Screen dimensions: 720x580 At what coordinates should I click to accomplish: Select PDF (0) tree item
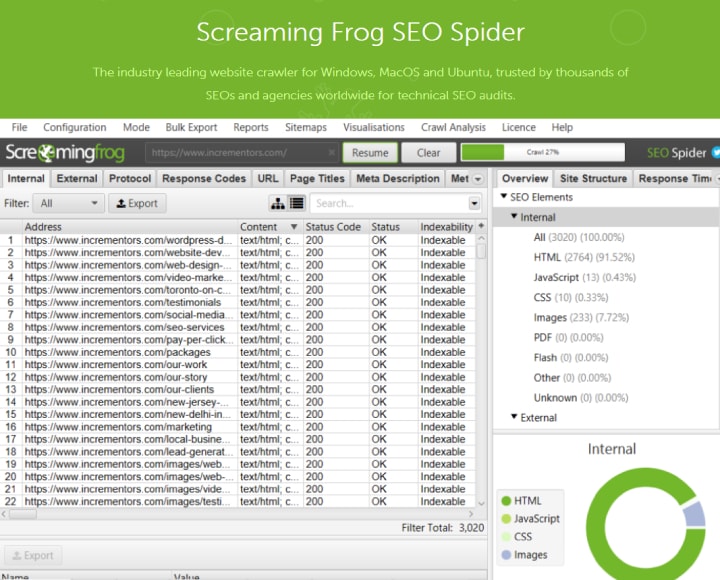tap(568, 338)
